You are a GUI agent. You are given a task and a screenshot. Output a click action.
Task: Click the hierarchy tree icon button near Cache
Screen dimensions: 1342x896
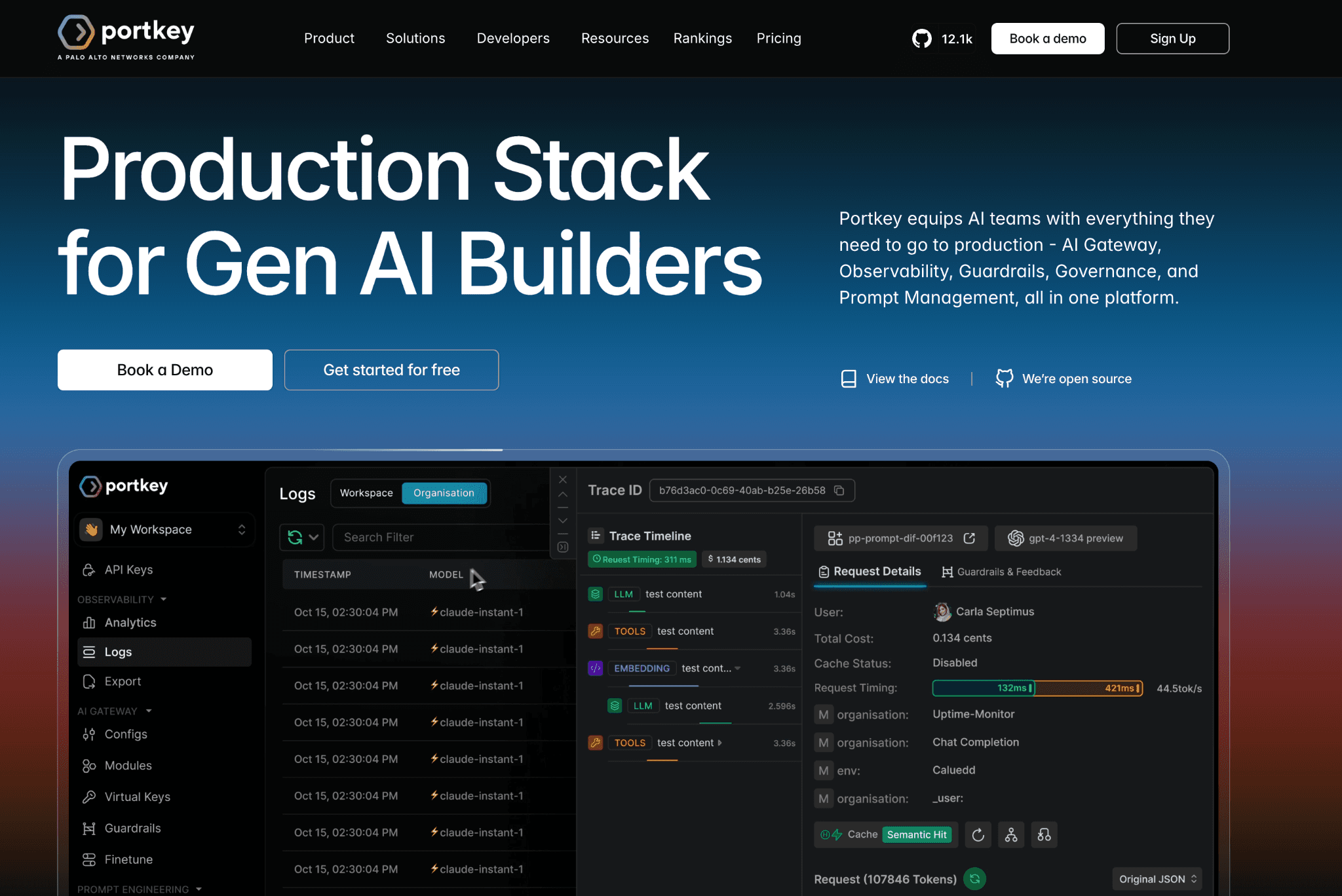(x=1011, y=835)
